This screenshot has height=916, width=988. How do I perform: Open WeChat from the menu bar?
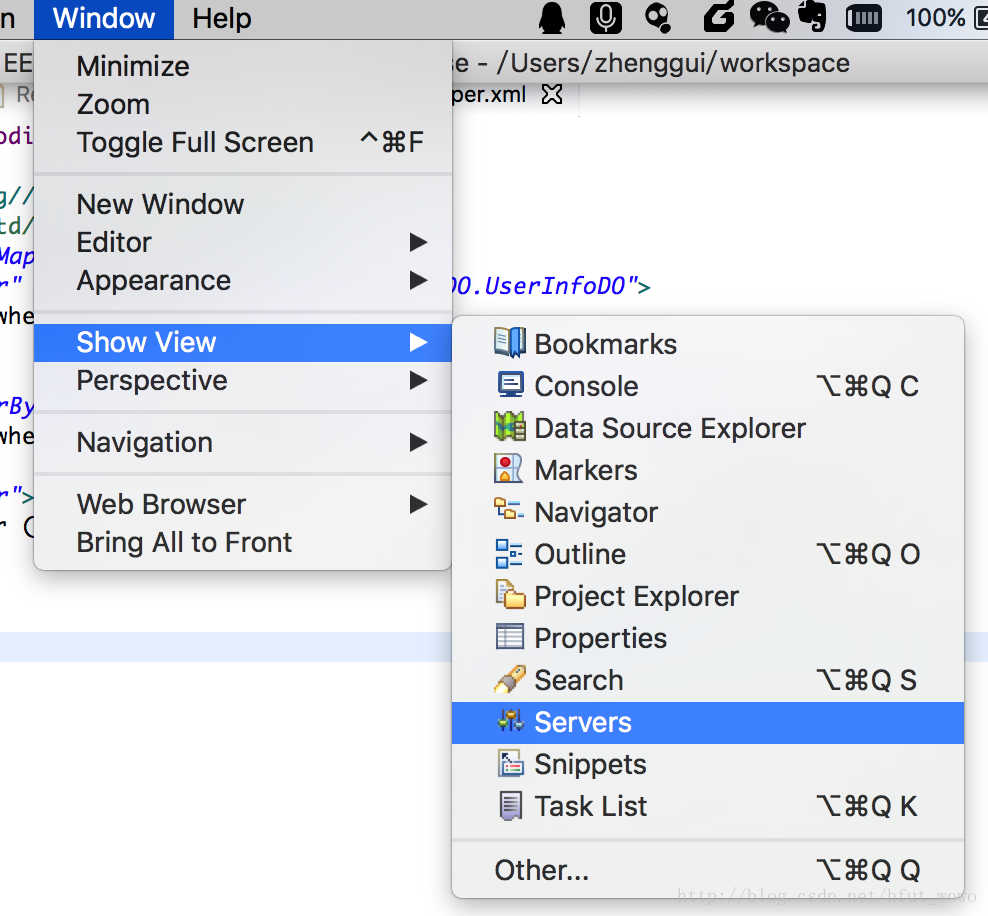click(768, 18)
